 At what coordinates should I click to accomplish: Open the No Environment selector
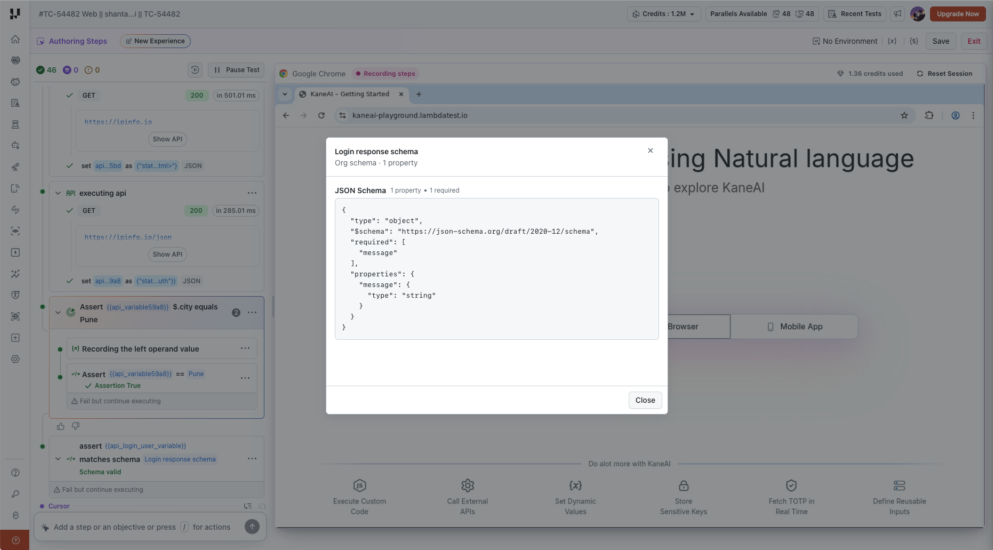click(845, 41)
